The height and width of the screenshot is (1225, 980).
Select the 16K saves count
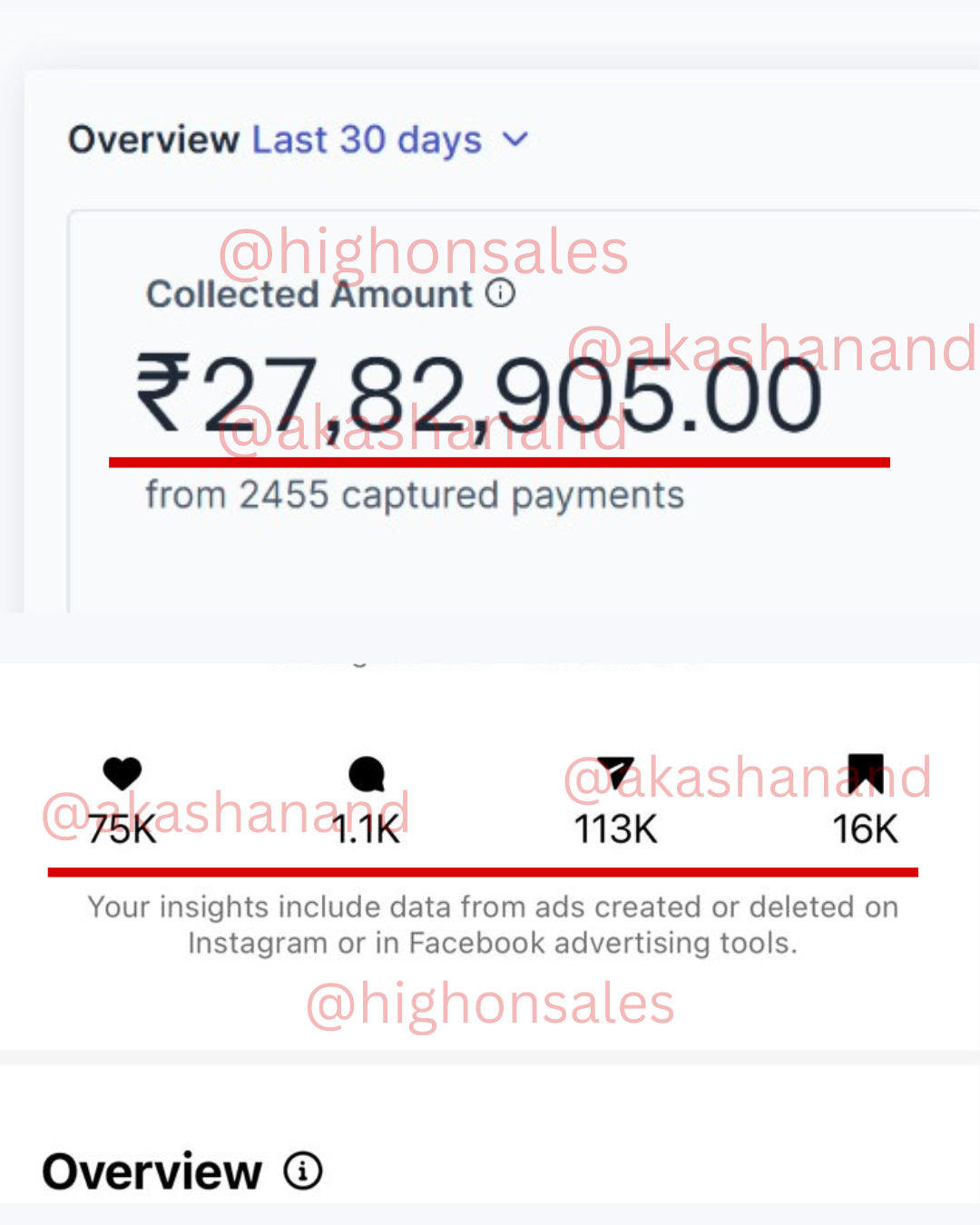click(865, 829)
